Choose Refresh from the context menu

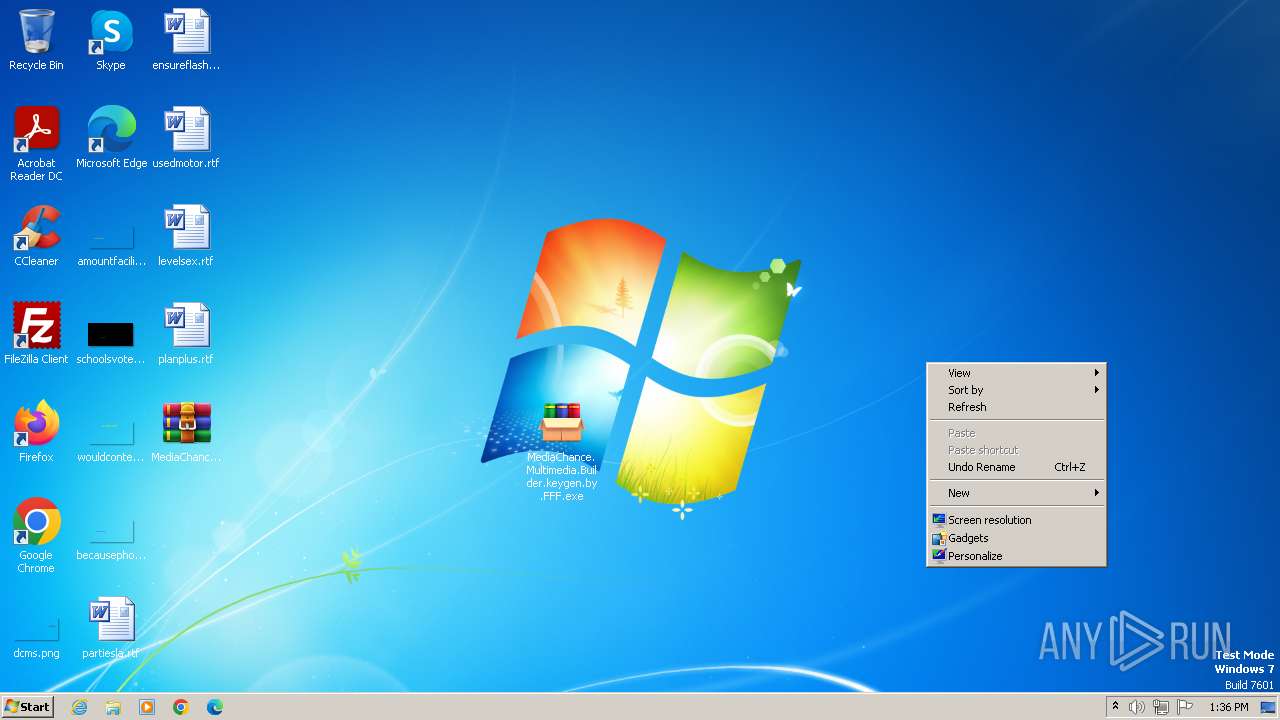click(1016, 407)
